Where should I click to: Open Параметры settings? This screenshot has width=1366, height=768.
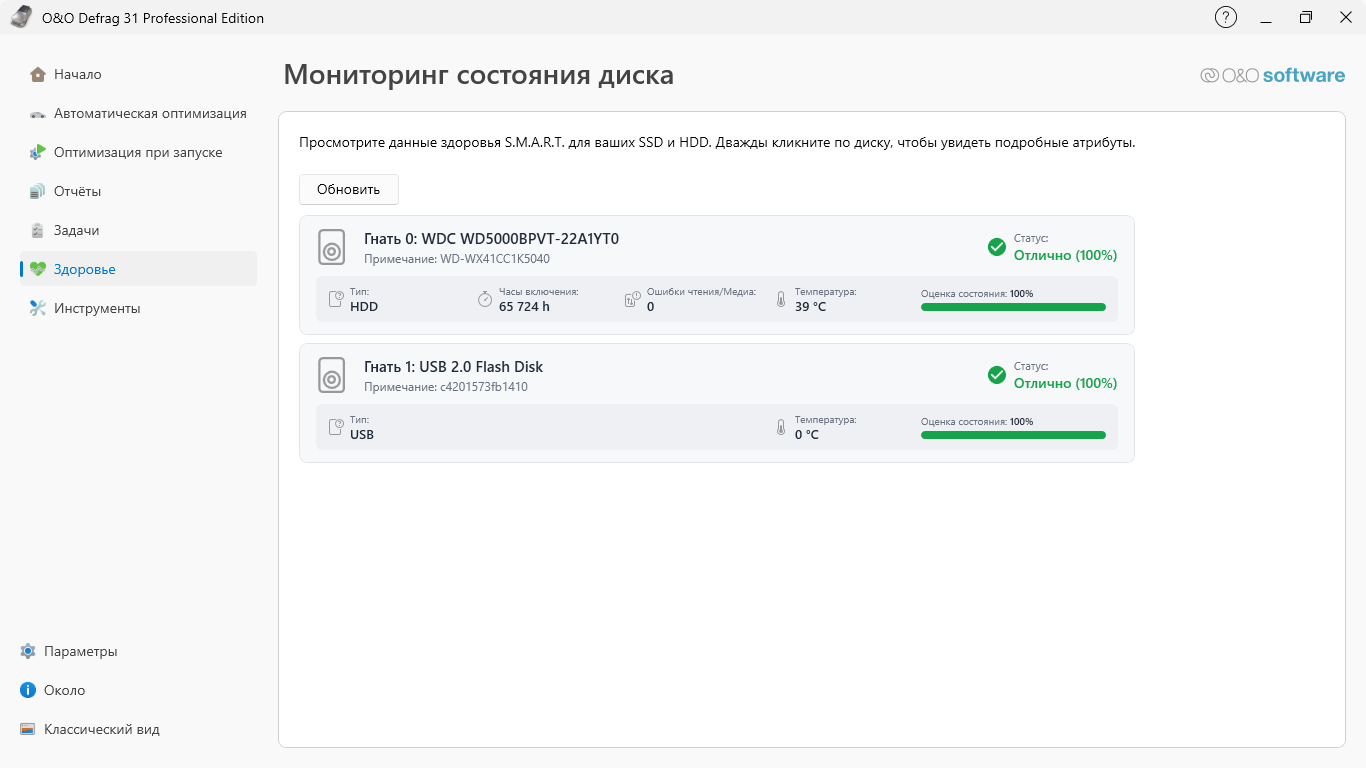81,651
